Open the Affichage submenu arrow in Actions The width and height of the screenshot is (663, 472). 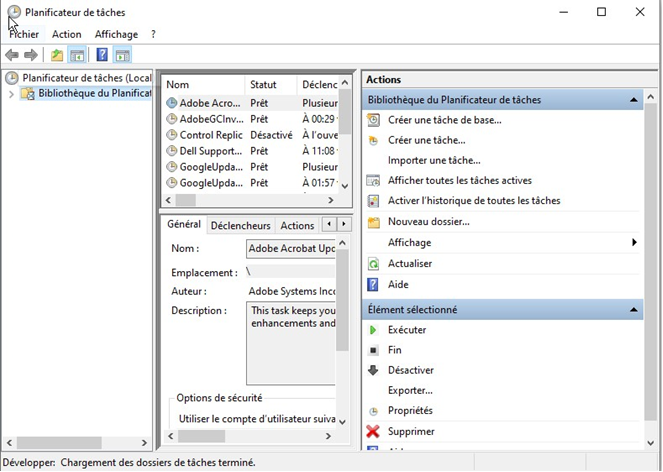click(634, 243)
